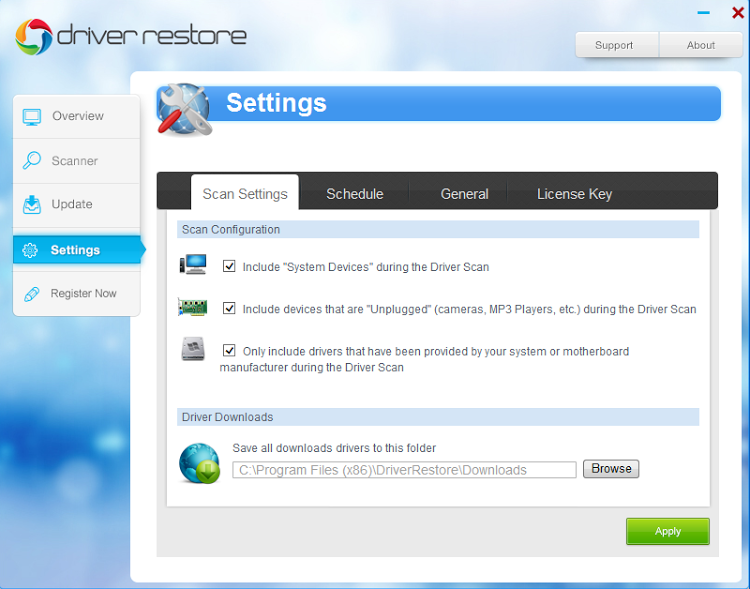Screen dimensions: 750x589
Task: Toggle only manufacturer-provided drivers checkbox
Action: [x=229, y=350]
